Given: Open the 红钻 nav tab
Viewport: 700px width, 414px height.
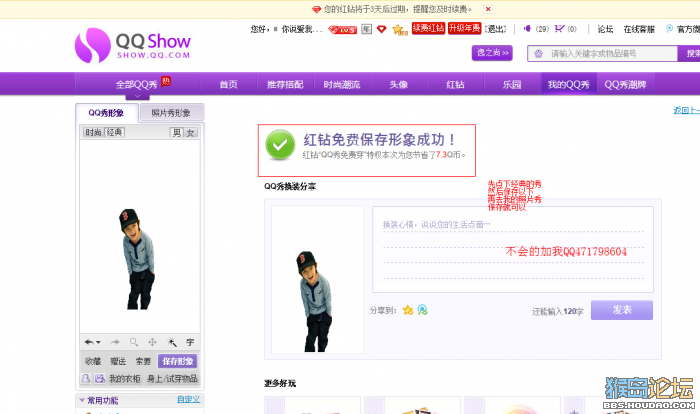Looking at the screenshot, I should (455, 84).
